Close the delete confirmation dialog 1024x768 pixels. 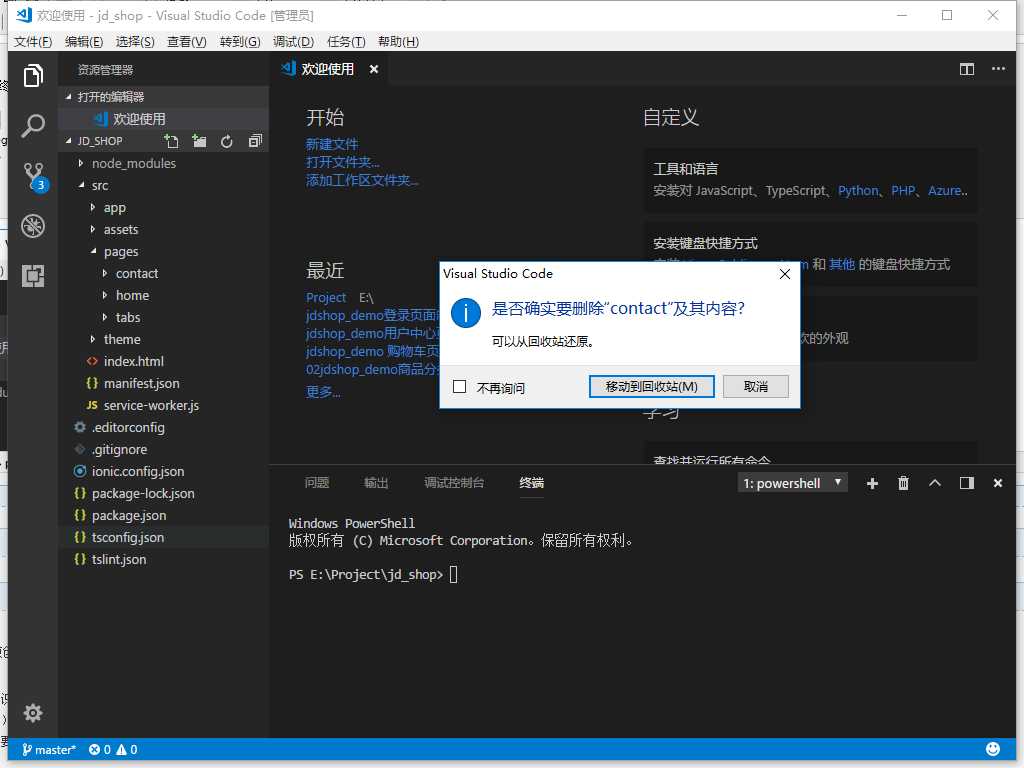point(784,274)
